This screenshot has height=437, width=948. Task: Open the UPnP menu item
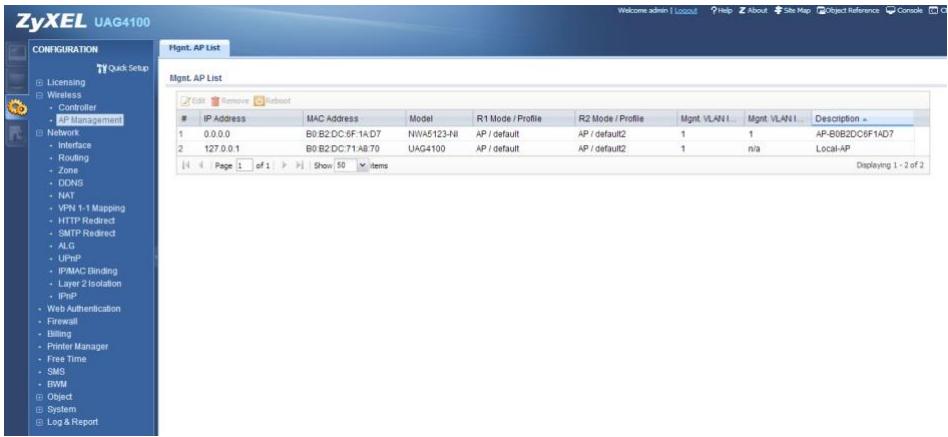click(70, 258)
